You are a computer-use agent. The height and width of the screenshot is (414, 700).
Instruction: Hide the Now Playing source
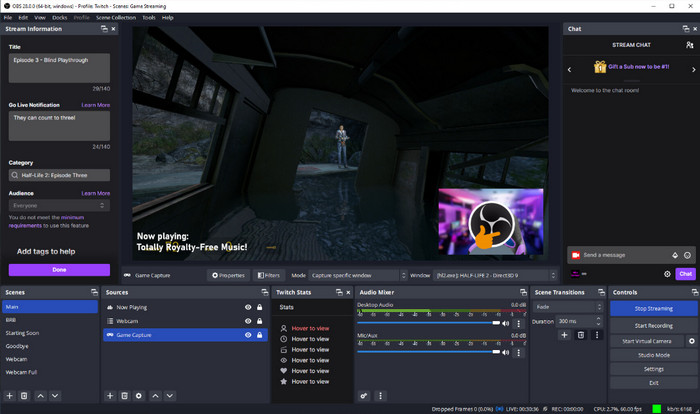pos(247,307)
